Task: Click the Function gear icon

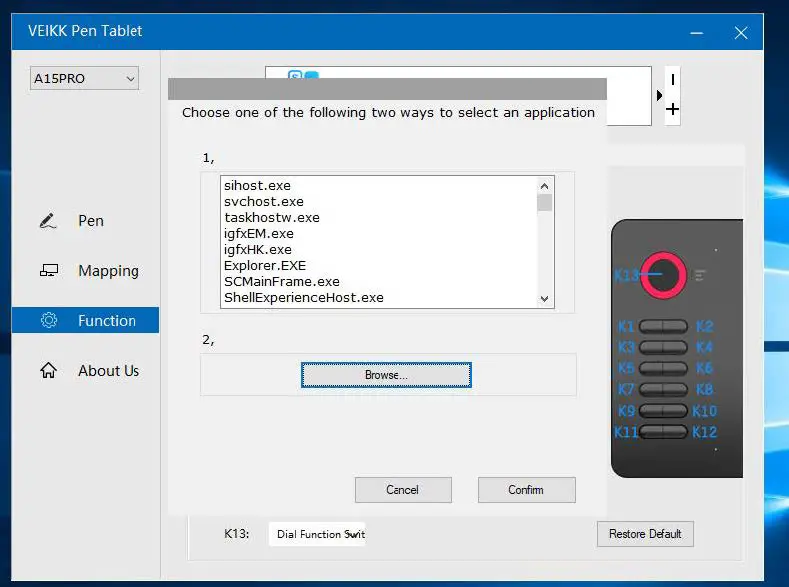Action: (x=48, y=321)
